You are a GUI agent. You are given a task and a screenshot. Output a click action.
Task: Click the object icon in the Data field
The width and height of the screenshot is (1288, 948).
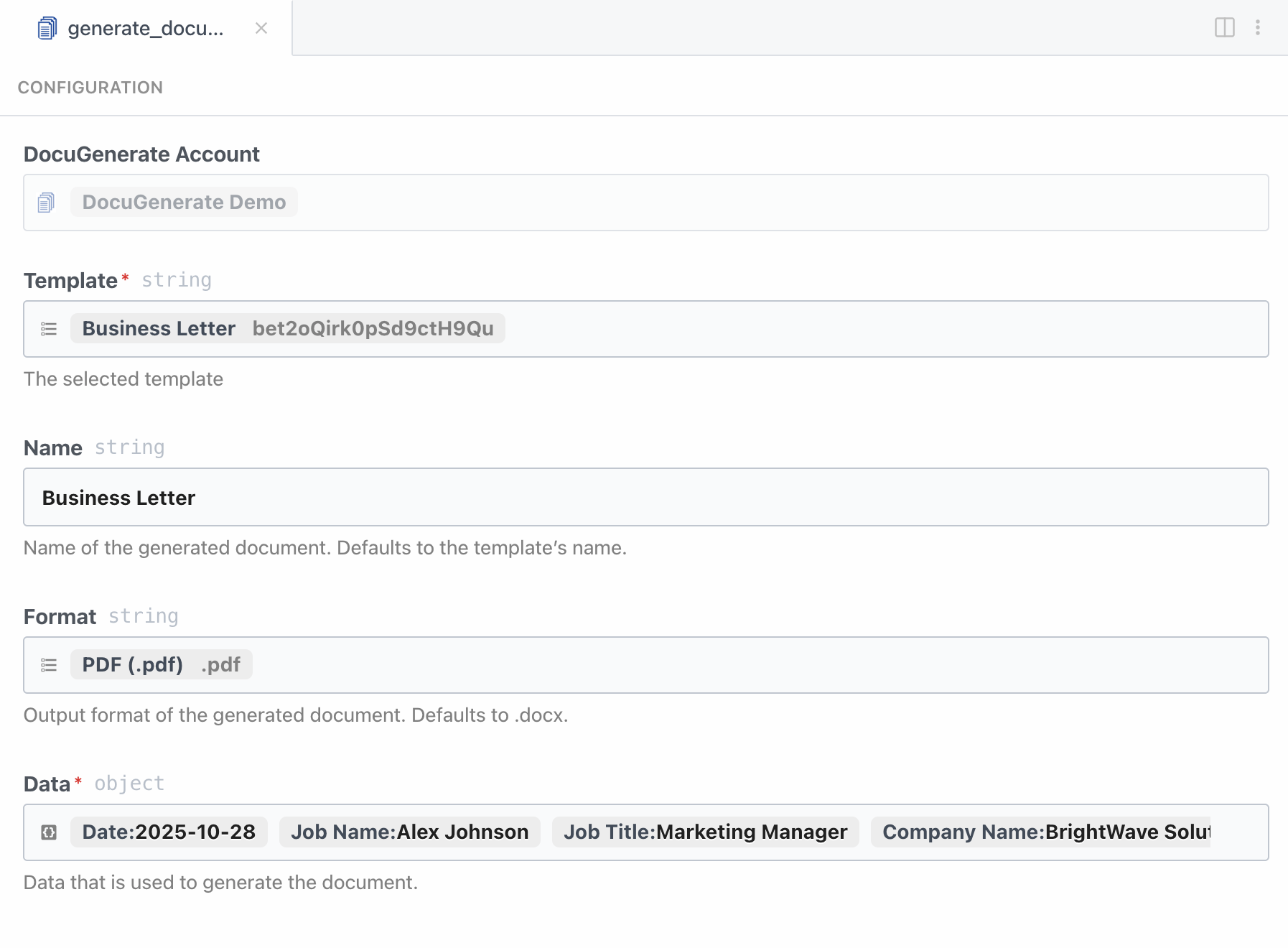click(48, 832)
